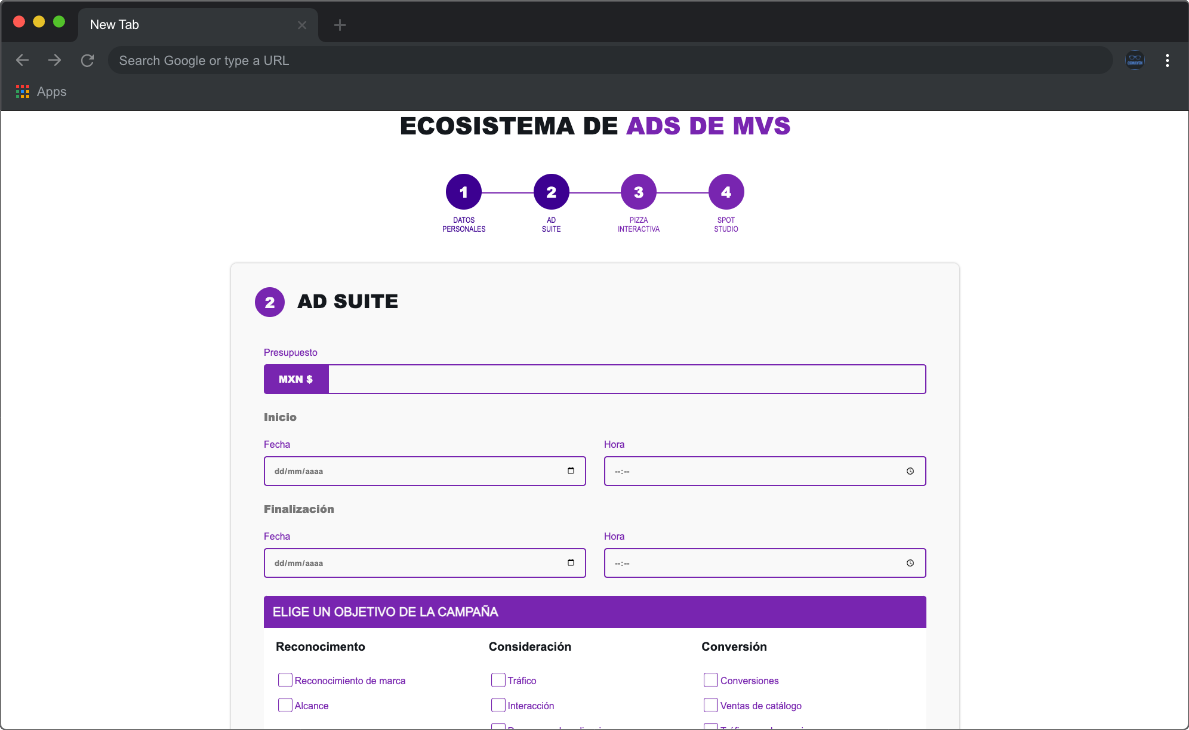Select step 2 AD Suite circle
1189x730 pixels.
click(551, 192)
